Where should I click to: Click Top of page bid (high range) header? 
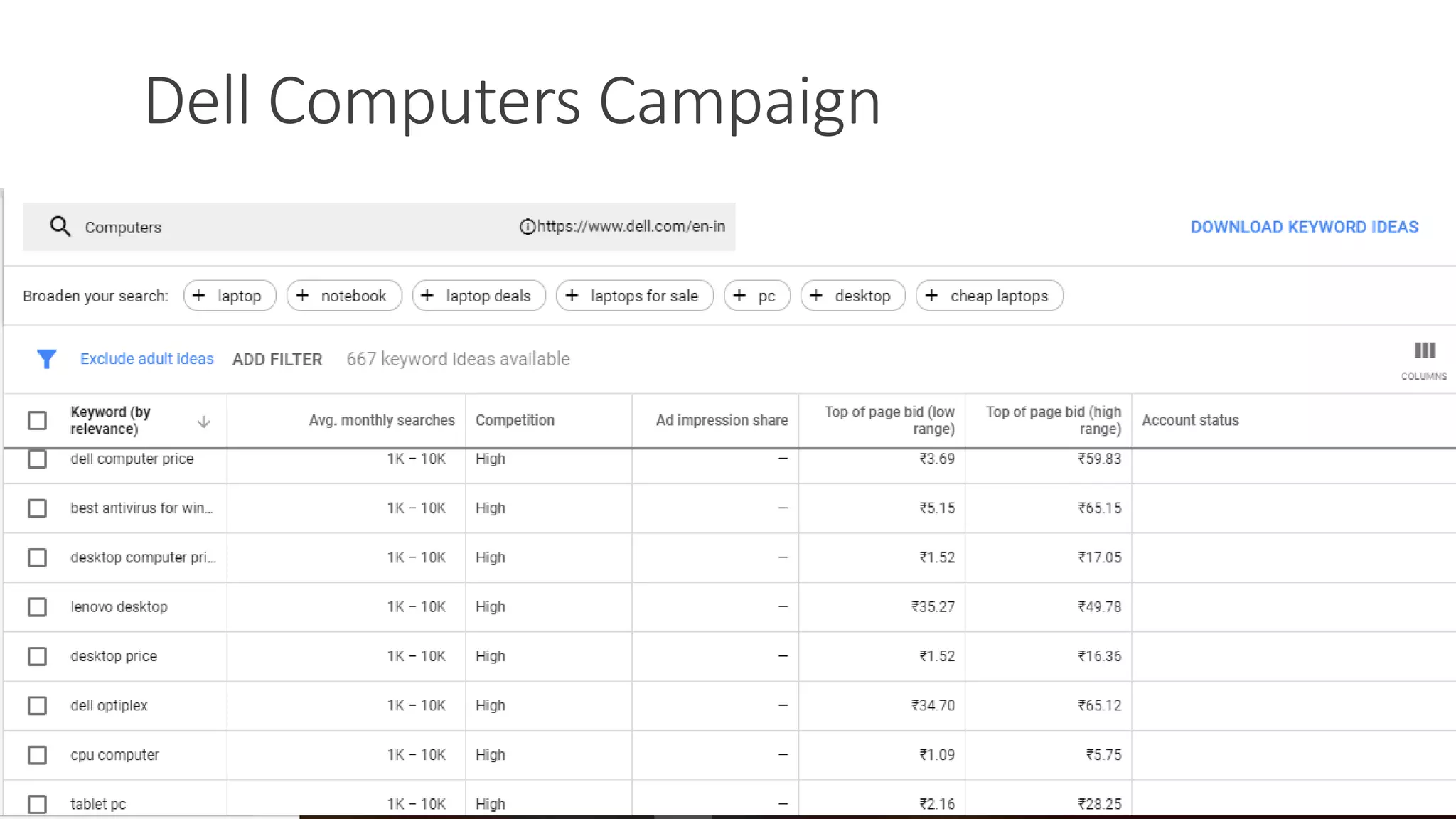pos(1053,420)
